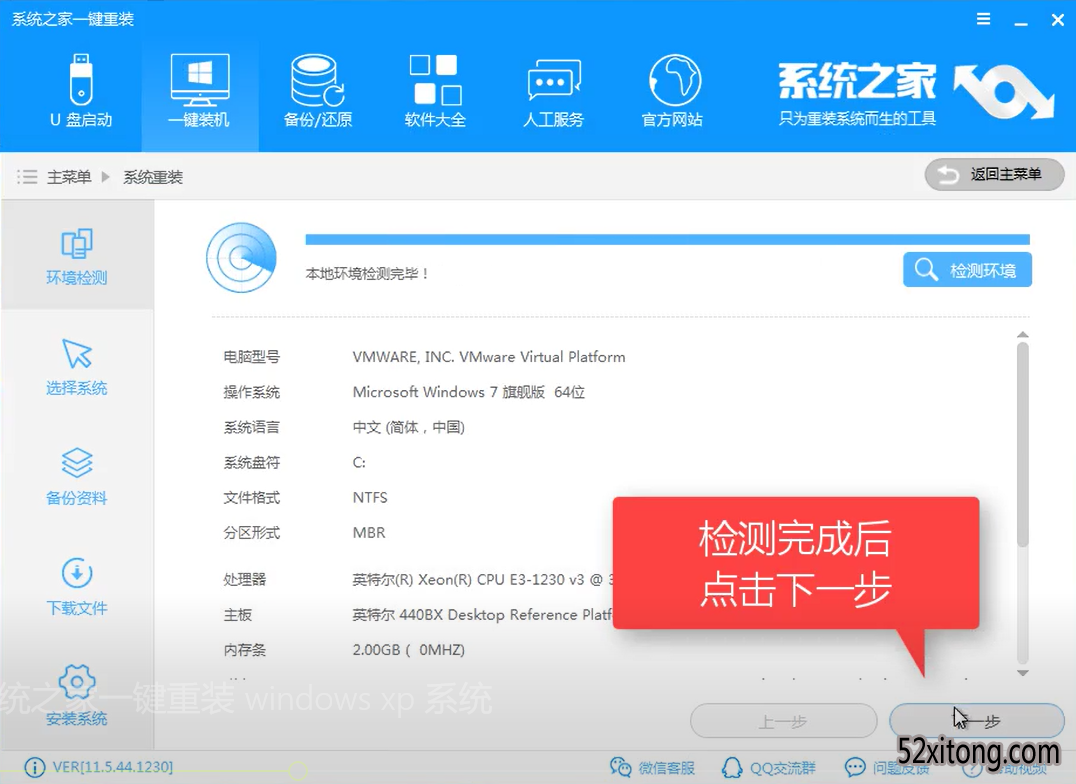
Task: Select 下载文件 sidebar step
Action: click(x=77, y=586)
